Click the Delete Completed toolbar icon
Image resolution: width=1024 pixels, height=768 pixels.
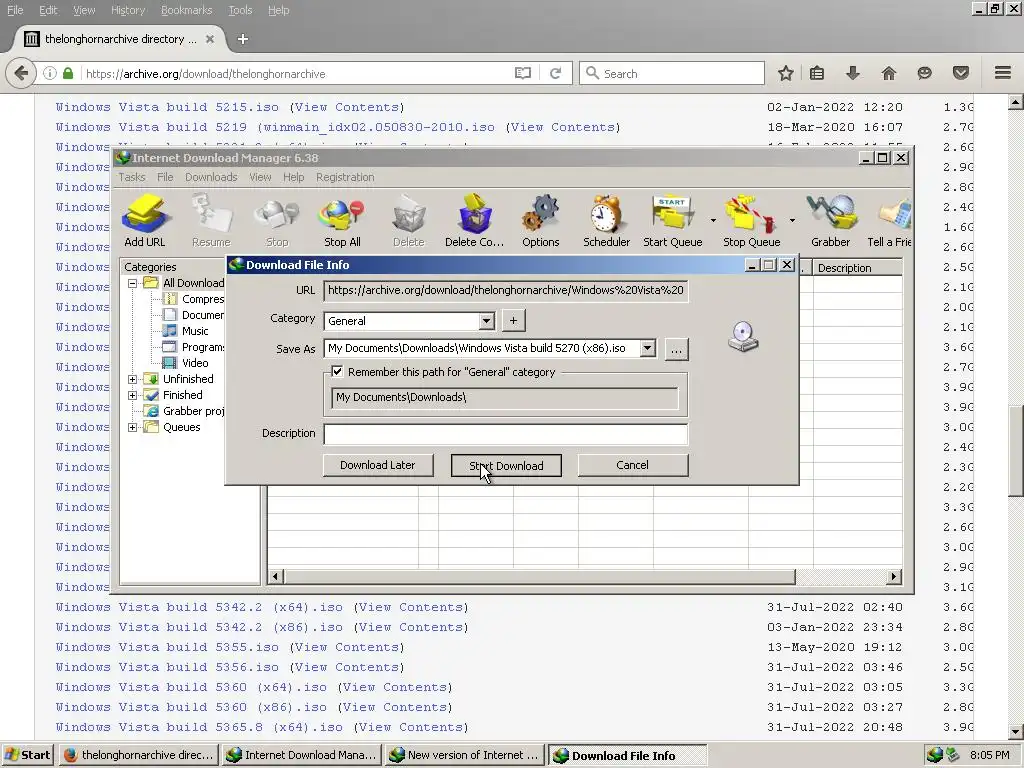(474, 220)
